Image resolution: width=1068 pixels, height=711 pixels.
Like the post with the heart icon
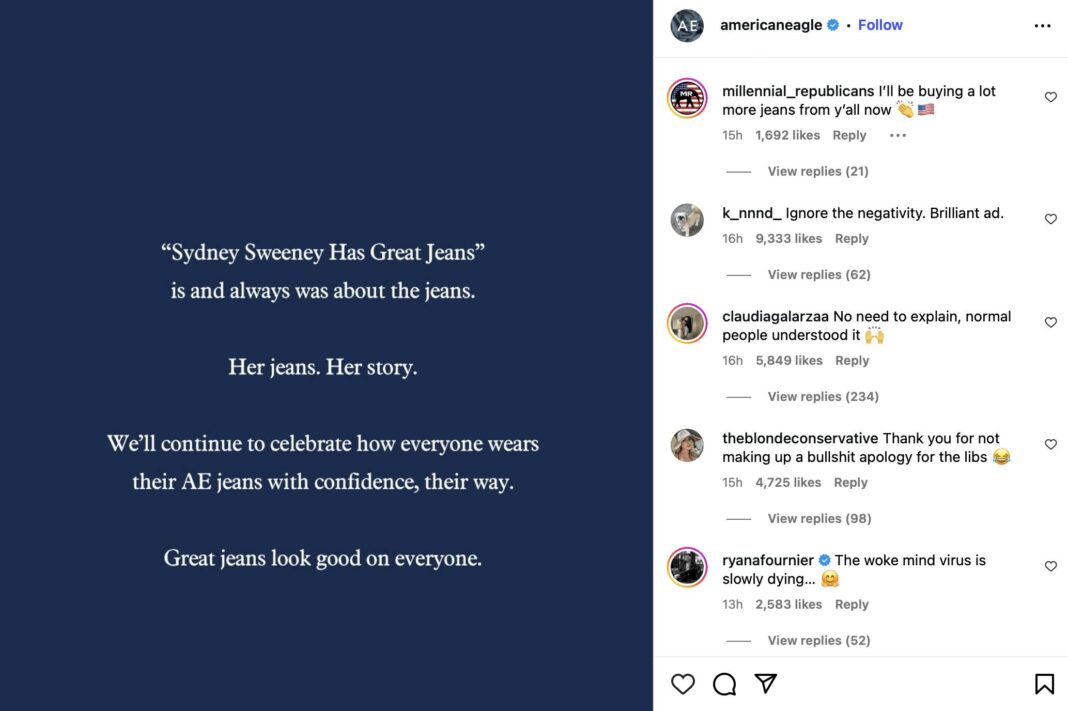682,684
